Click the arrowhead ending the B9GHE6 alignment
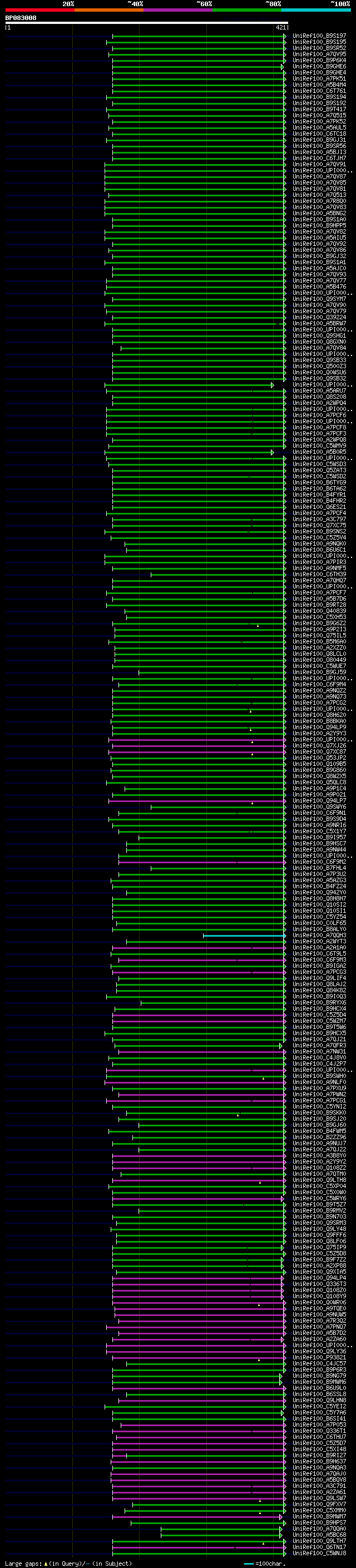356x1568 pixels. coord(283,67)
